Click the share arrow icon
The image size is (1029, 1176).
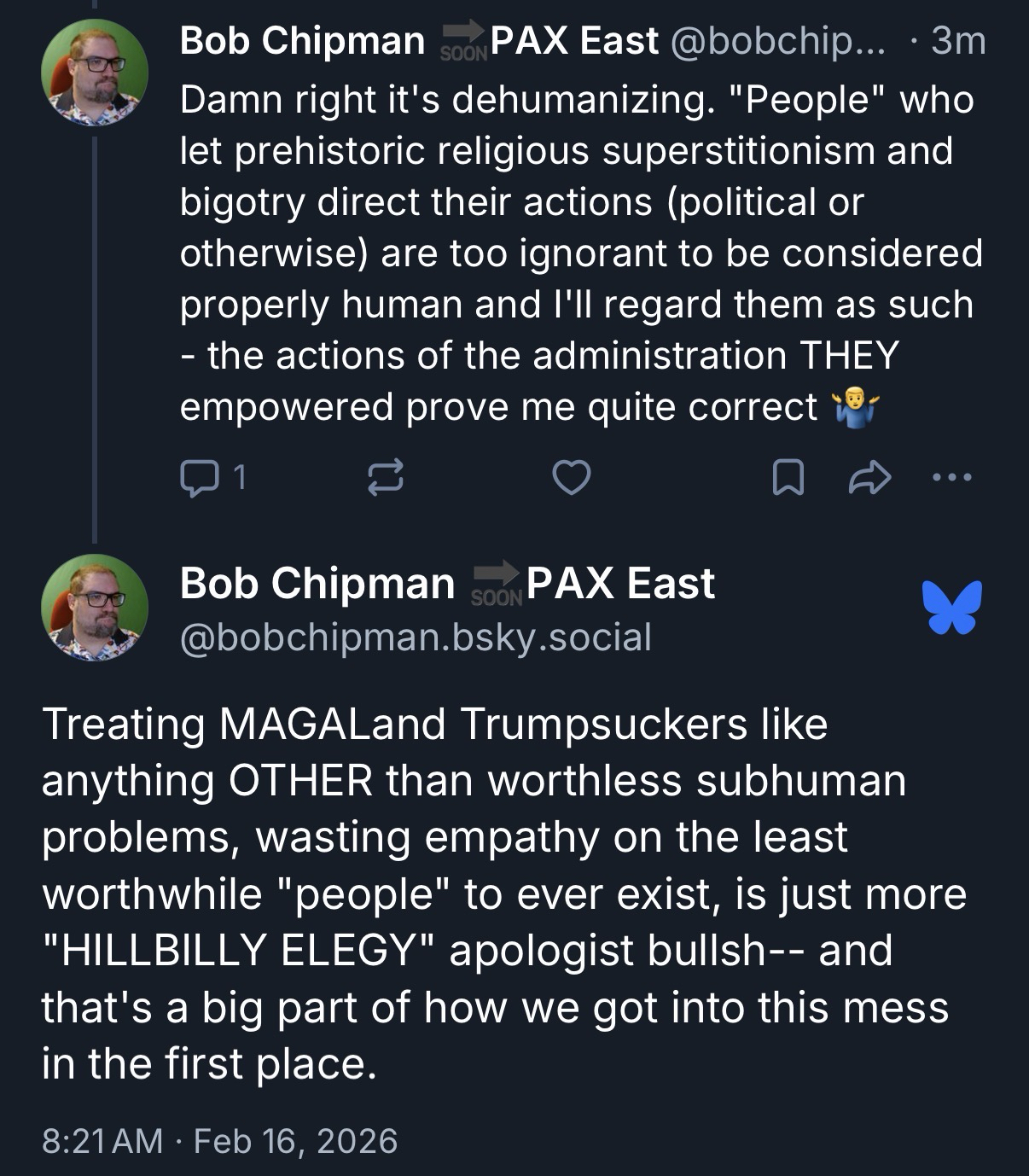tap(869, 478)
